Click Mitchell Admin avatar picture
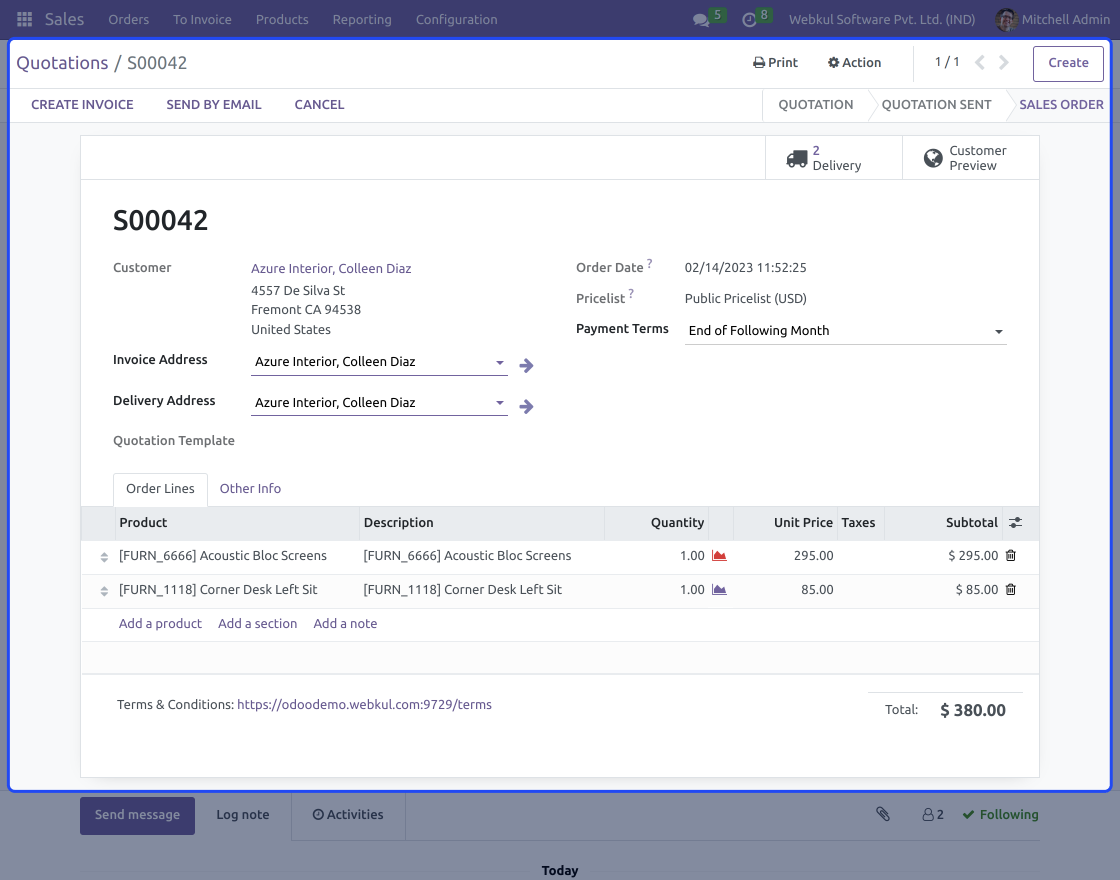1120x880 pixels. click(x=1006, y=19)
